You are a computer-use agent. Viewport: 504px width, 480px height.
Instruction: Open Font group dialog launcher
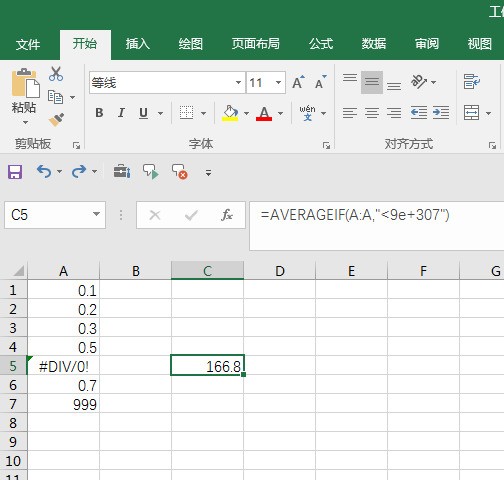pos(326,146)
